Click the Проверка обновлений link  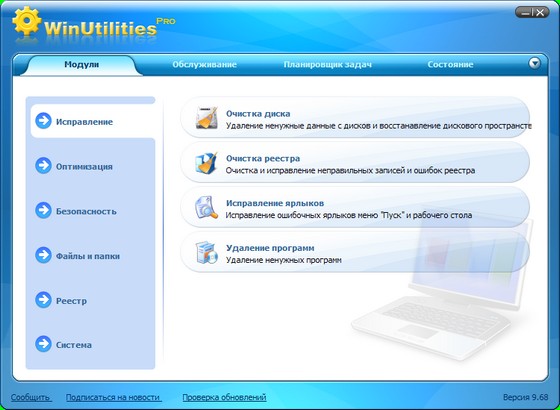click(224, 397)
